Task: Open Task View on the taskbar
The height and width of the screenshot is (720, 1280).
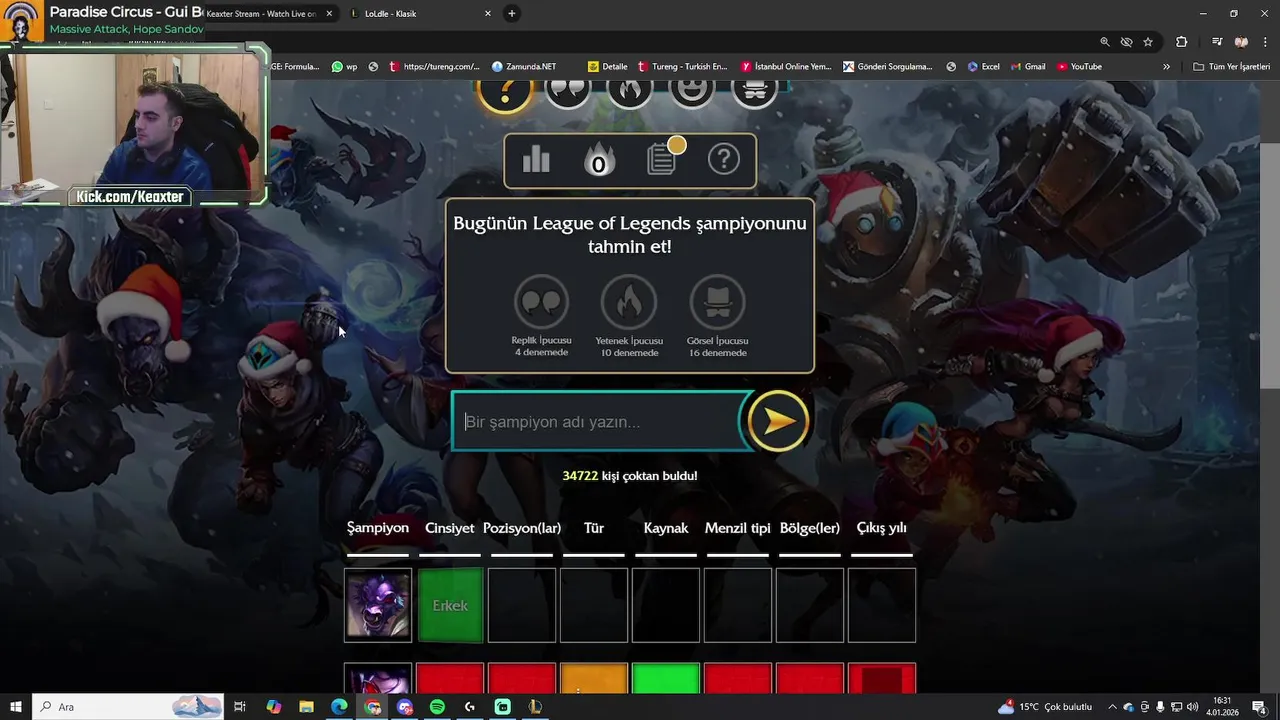Action: click(x=240, y=707)
